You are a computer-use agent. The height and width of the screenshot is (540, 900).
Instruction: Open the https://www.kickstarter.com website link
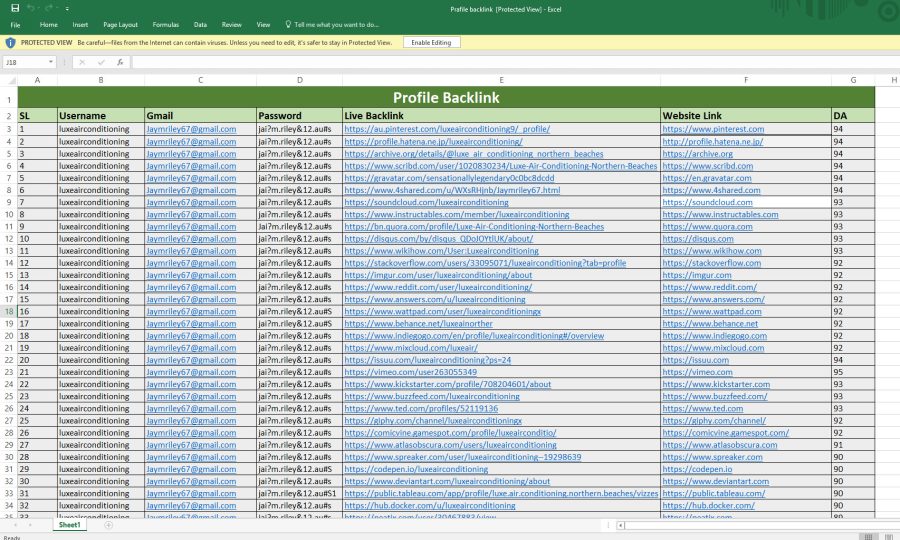(716, 384)
